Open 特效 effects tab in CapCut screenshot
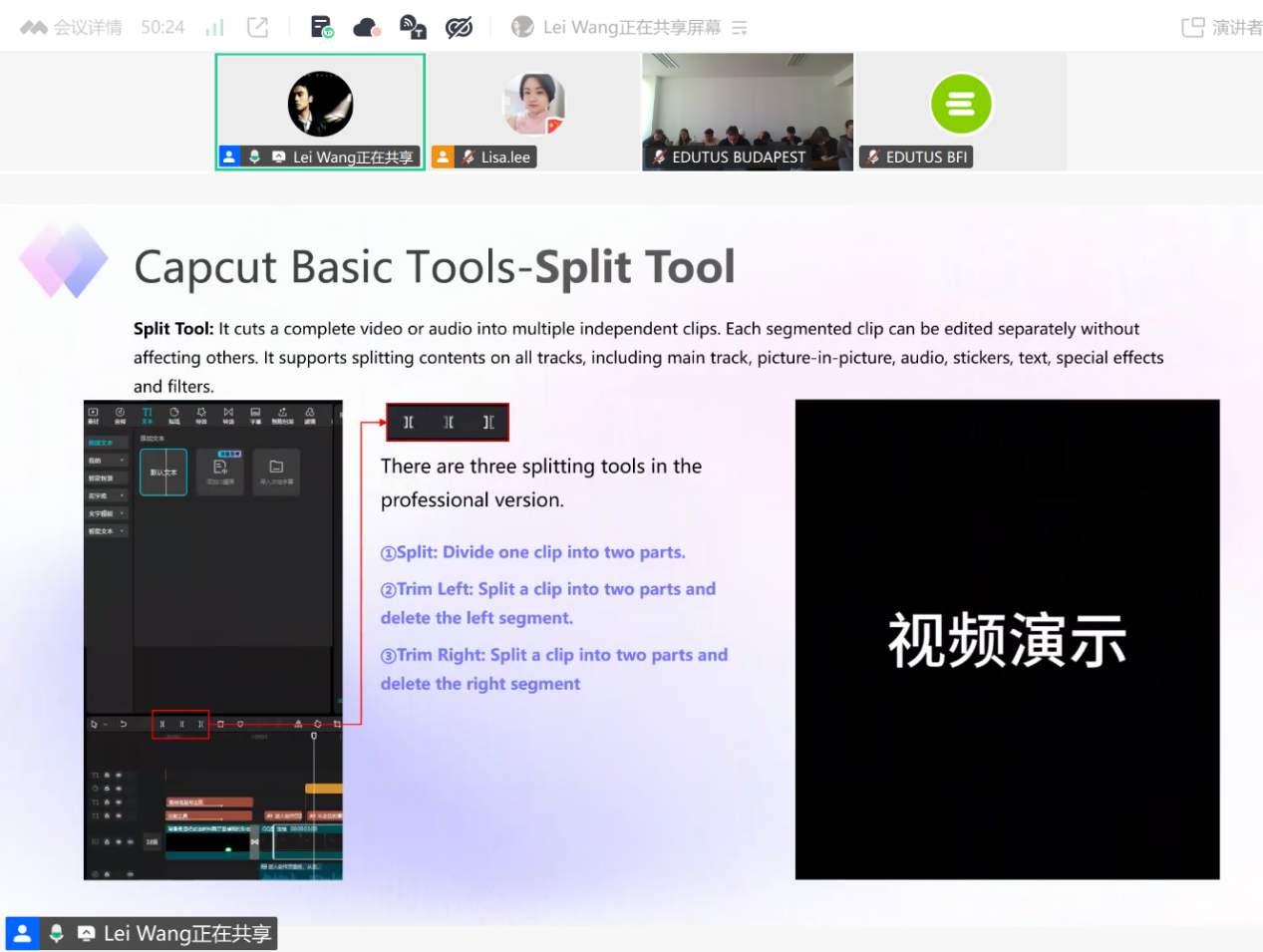 point(201,415)
